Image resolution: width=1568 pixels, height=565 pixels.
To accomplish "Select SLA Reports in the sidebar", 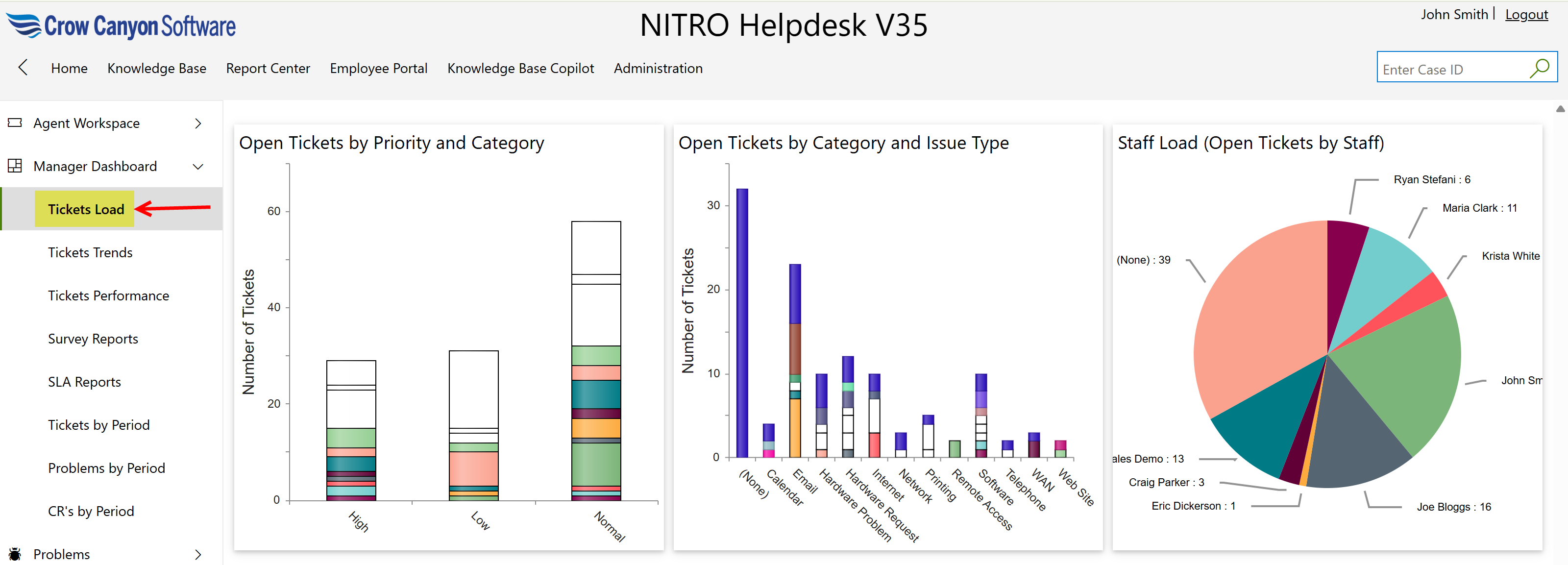I will pyautogui.click(x=84, y=382).
